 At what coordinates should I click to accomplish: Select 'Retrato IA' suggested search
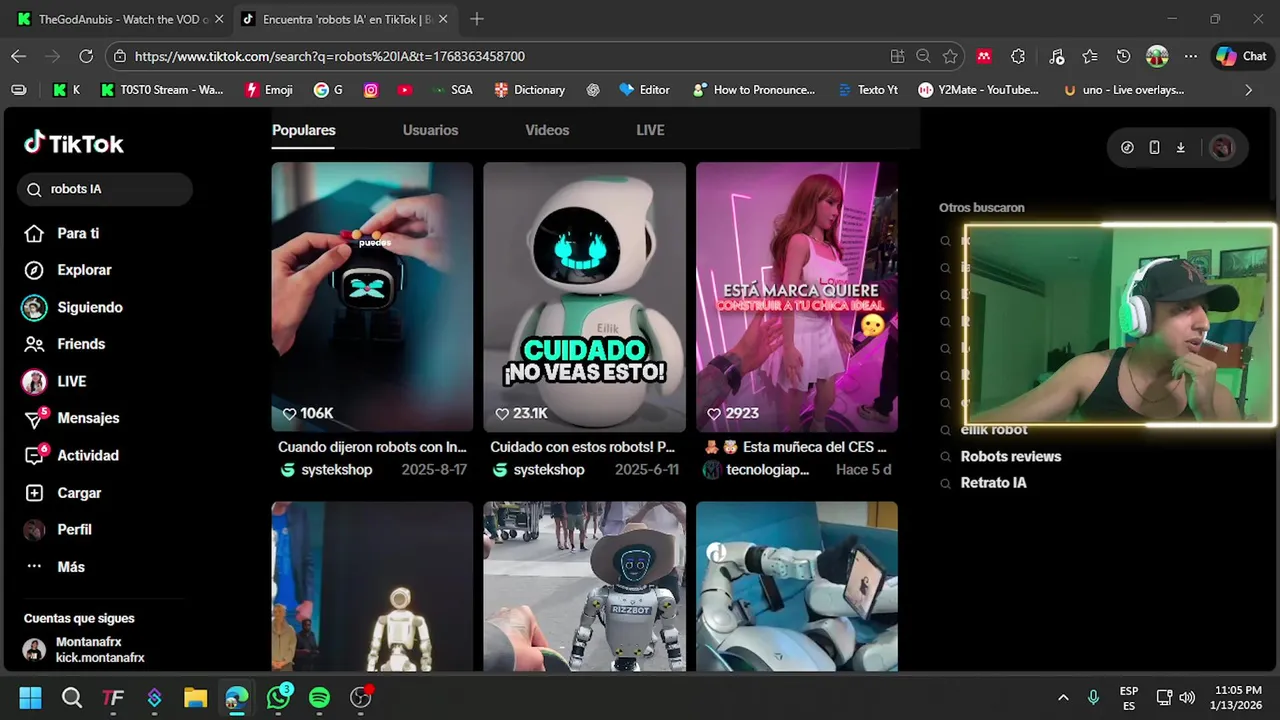(993, 483)
